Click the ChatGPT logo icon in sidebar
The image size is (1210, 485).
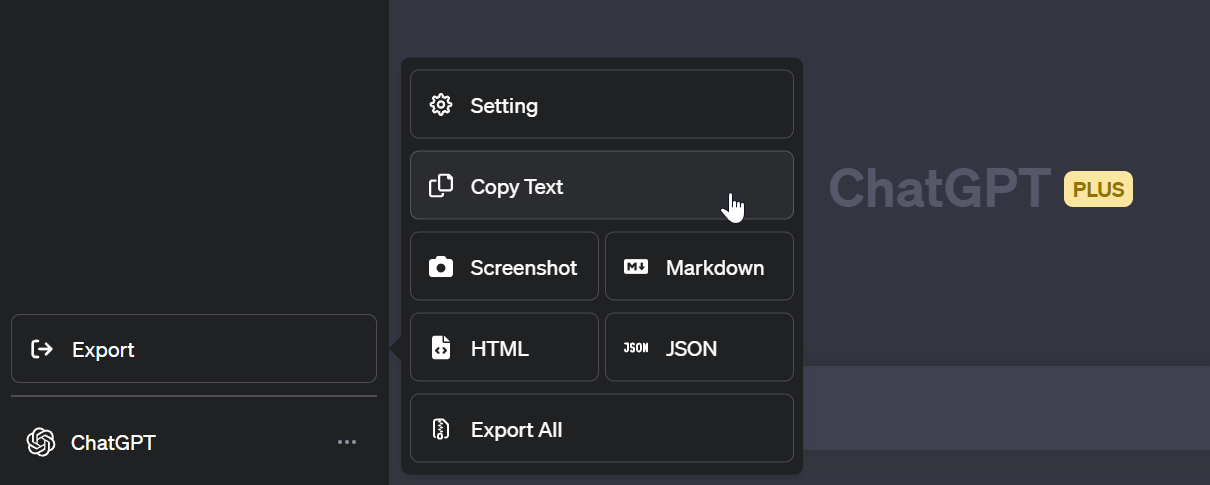click(41, 442)
